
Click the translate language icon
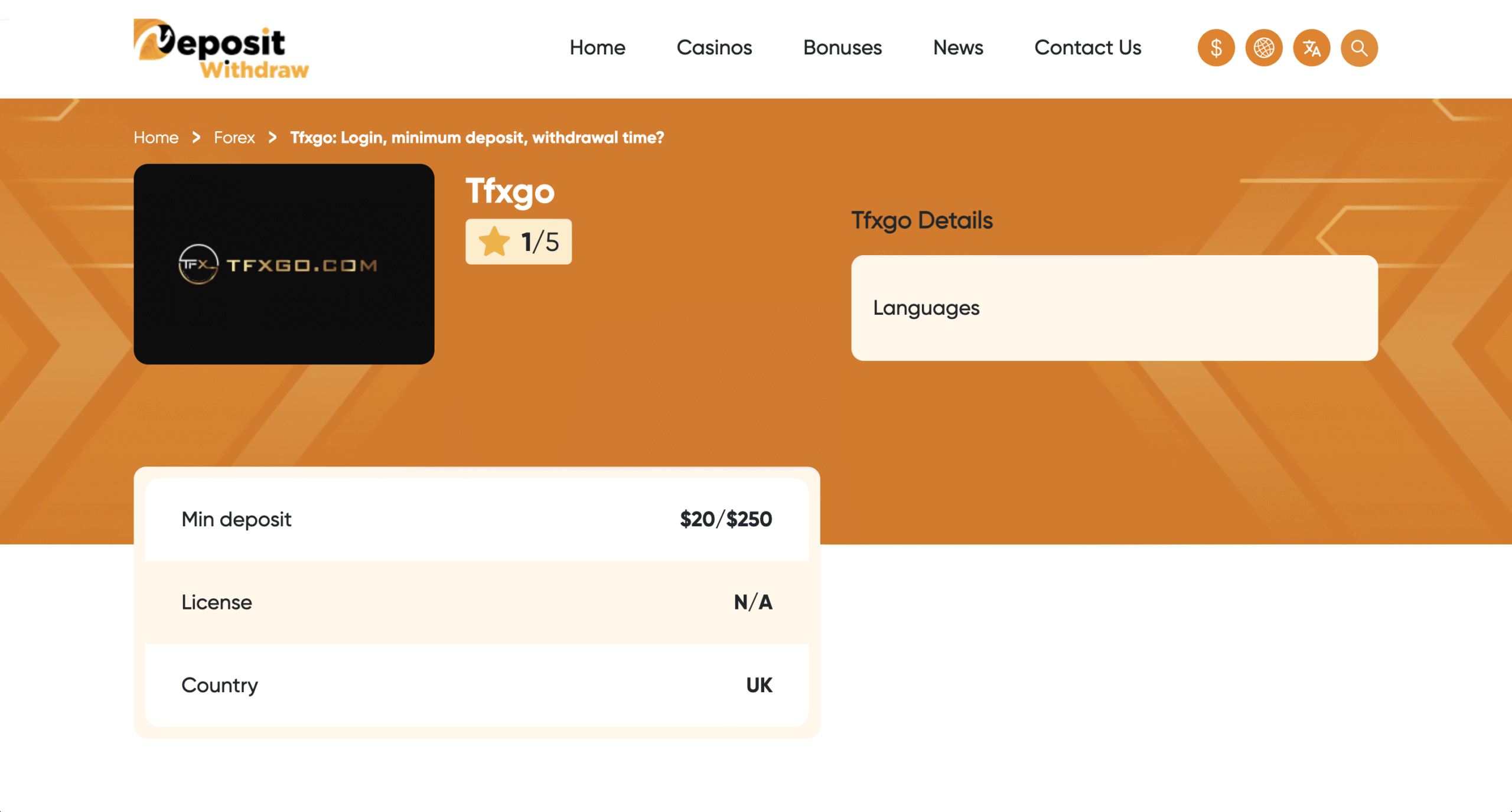[x=1311, y=48]
